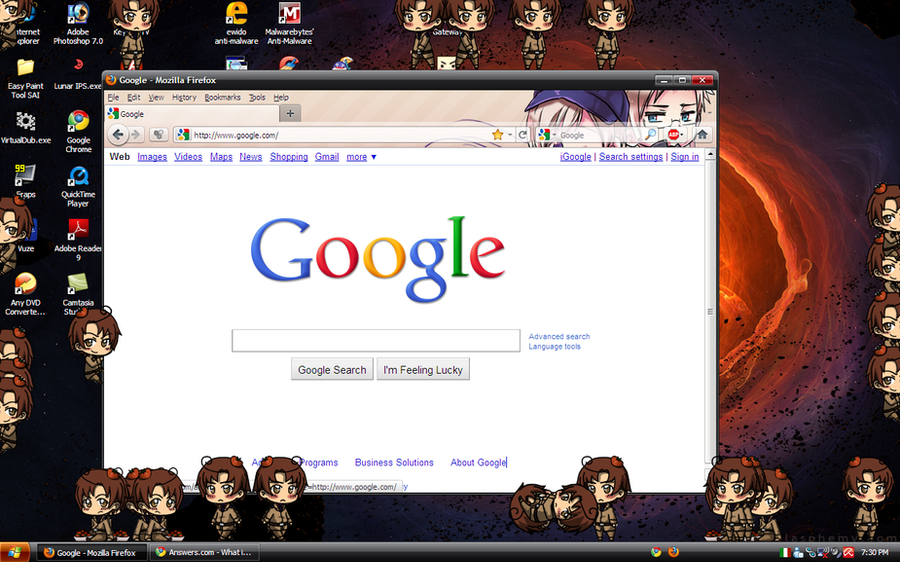The width and height of the screenshot is (900, 562).
Task: Open the Maps link
Action: [x=221, y=157]
